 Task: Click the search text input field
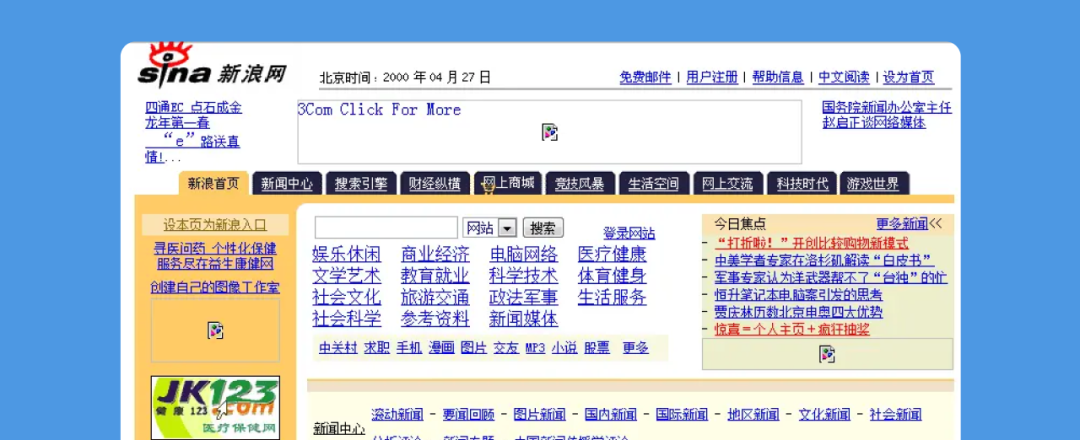tap(386, 227)
